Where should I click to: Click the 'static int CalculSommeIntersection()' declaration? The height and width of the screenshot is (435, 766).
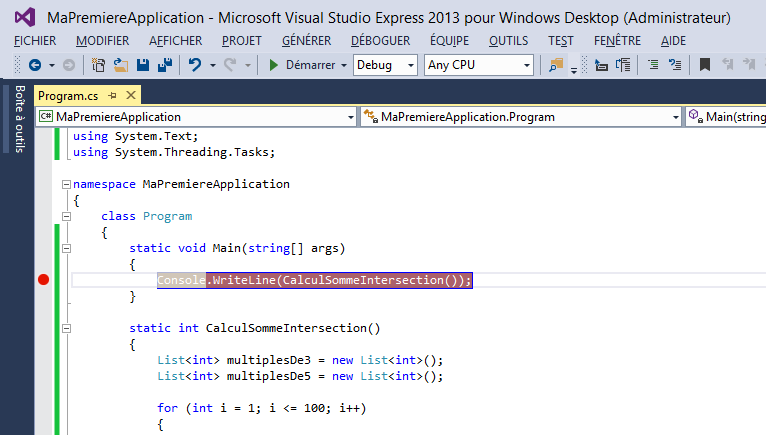coord(255,328)
